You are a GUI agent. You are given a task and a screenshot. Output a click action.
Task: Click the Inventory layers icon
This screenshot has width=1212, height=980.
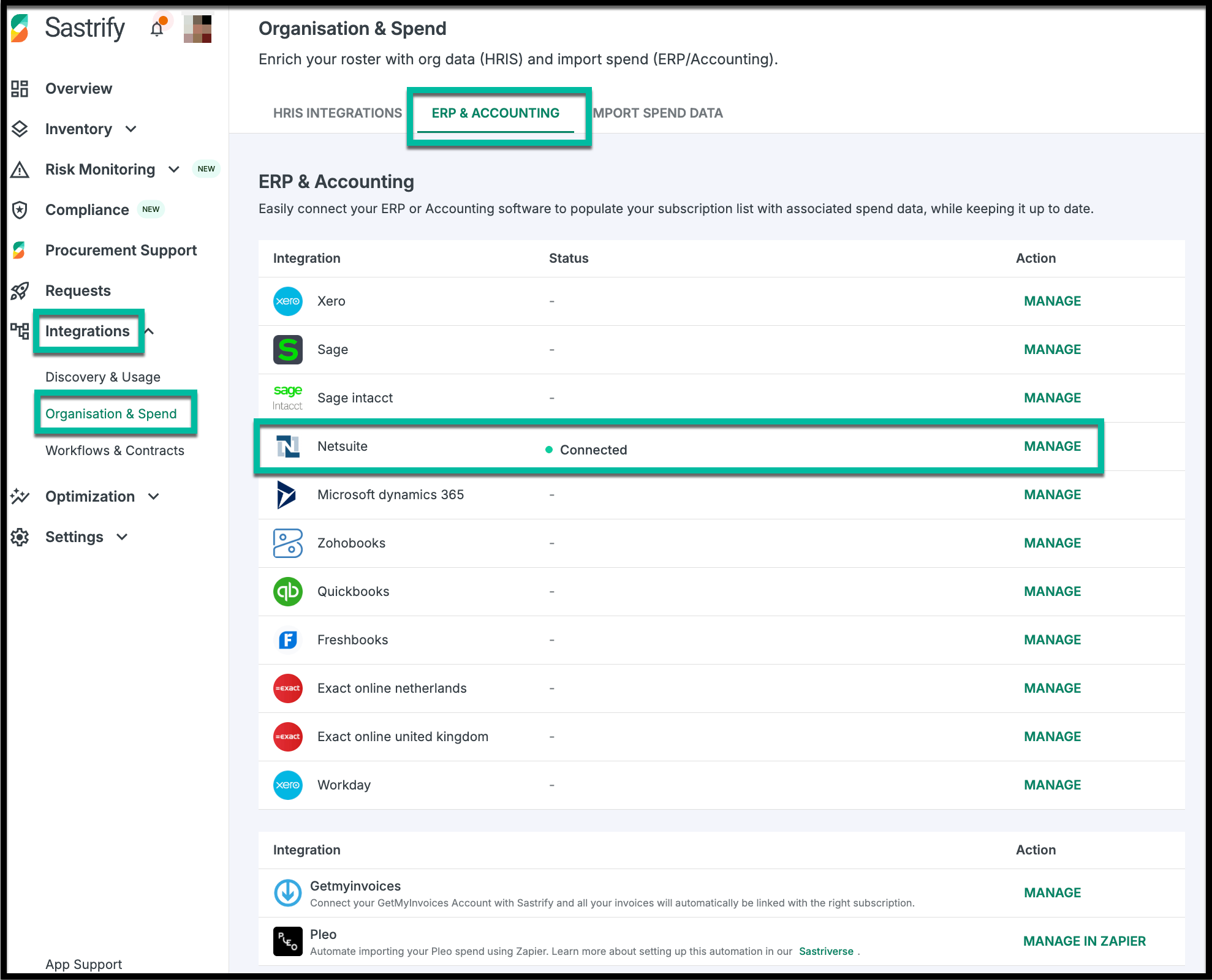tap(20, 129)
